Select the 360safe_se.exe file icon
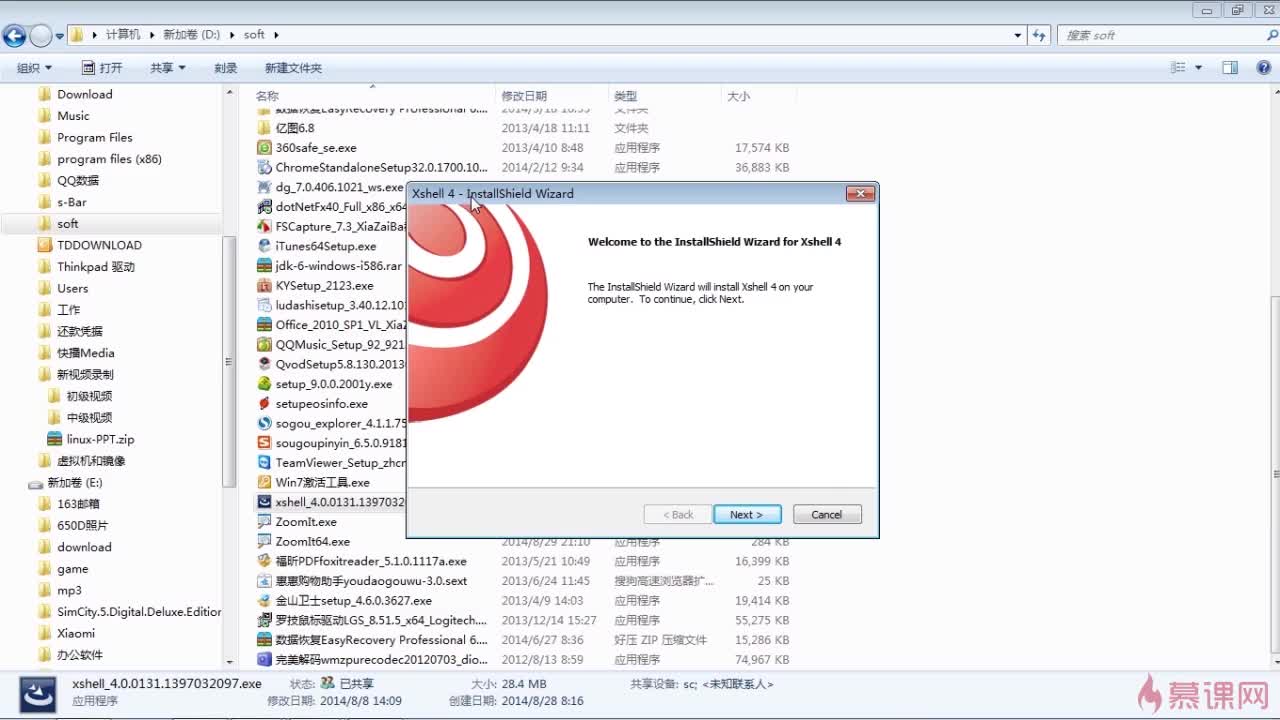The width and height of the screenshot is (1280, 720). [x=264, y=148]
